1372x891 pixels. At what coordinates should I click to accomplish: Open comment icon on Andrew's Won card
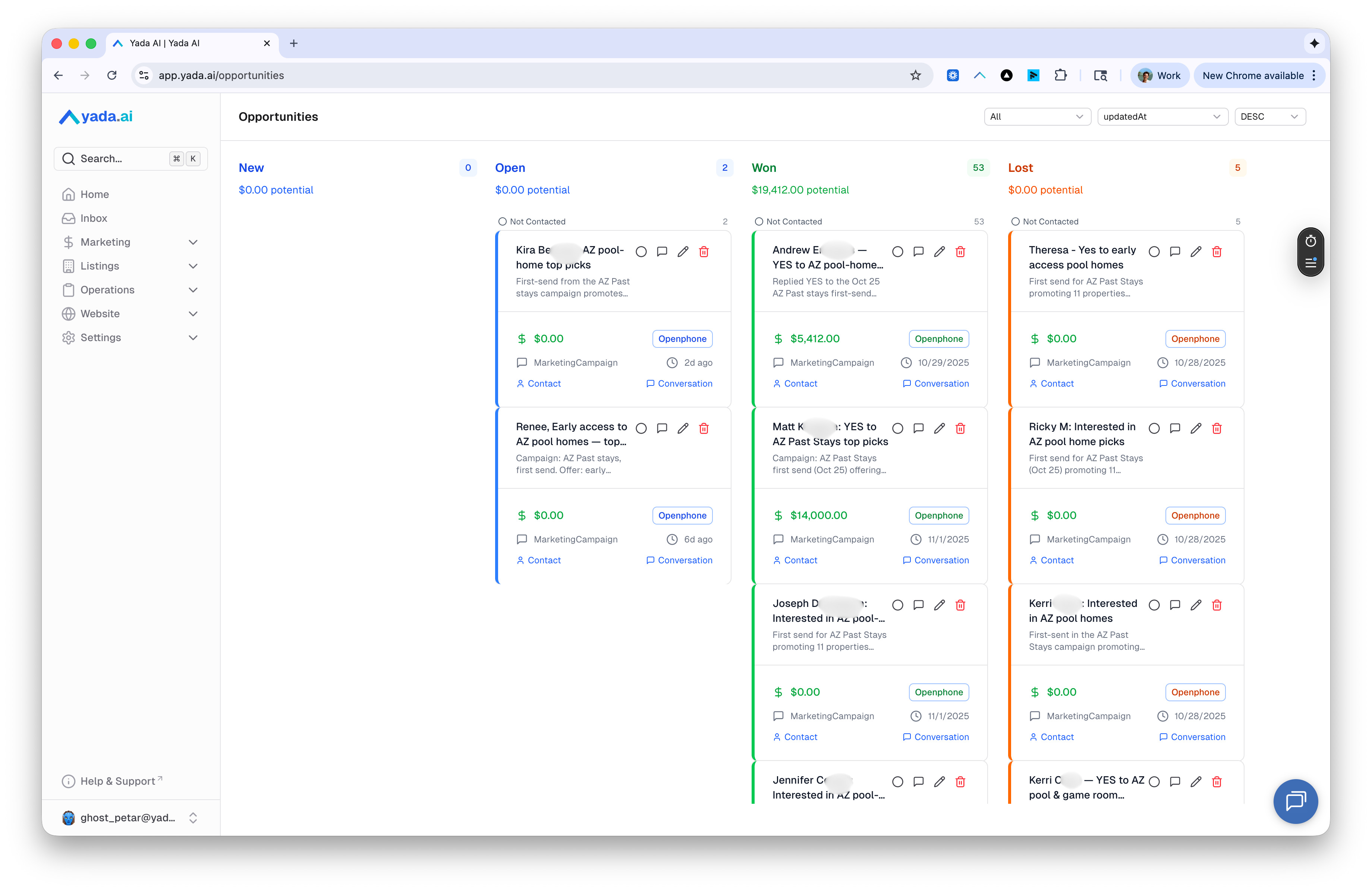[918, 252]
